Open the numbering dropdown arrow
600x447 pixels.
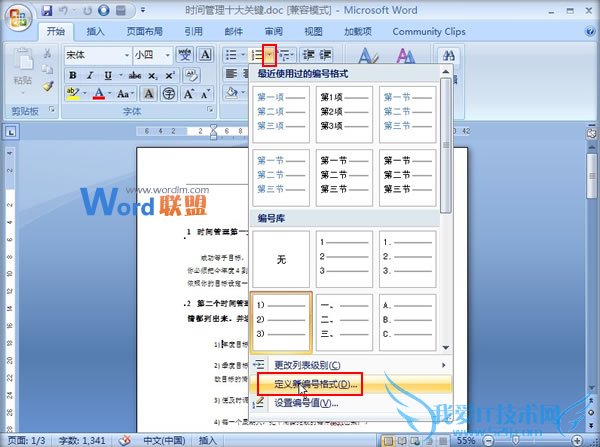click(x=269, y=55)
